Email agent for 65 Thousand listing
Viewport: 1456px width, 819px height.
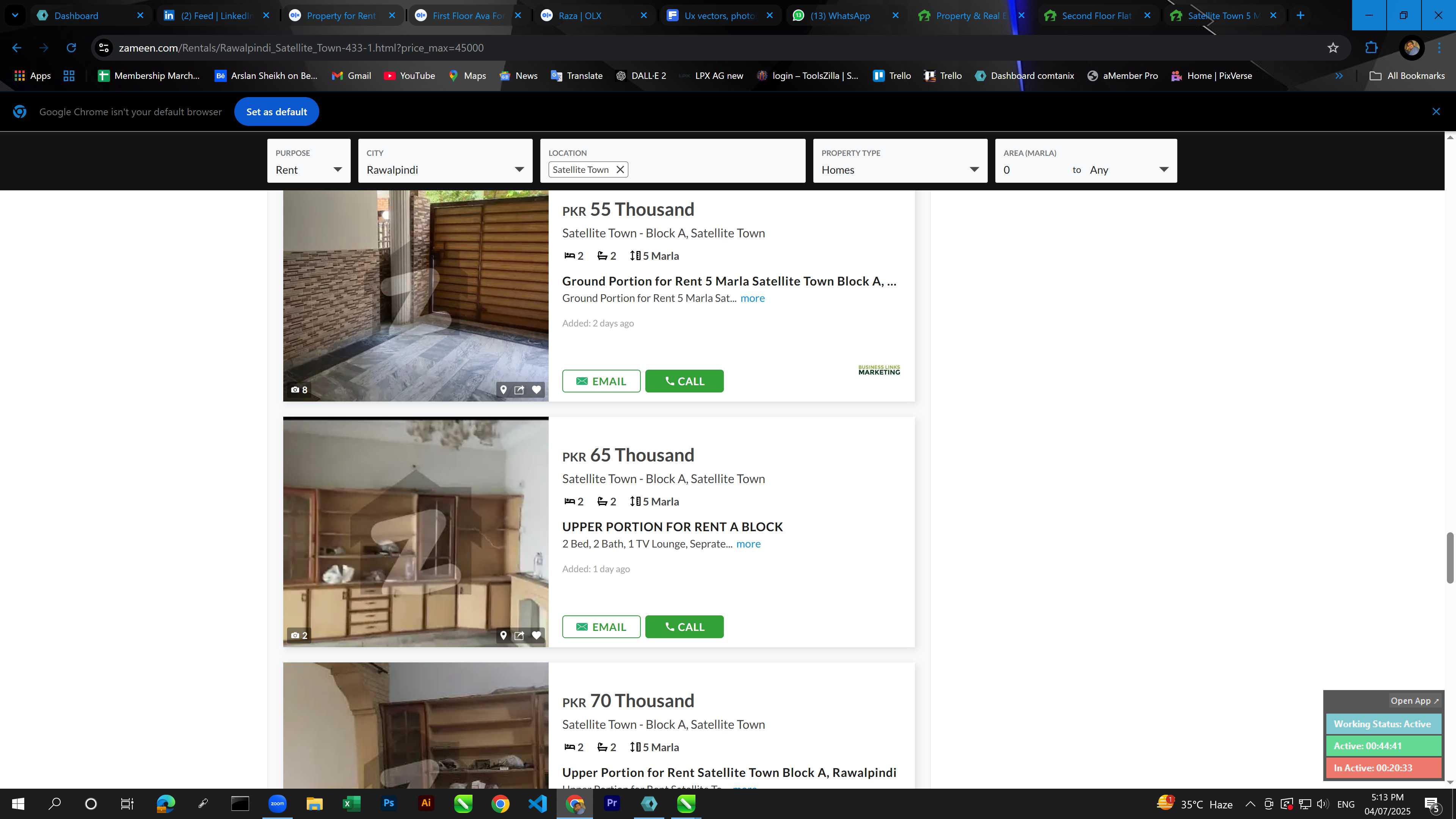(x=601, y=627)
